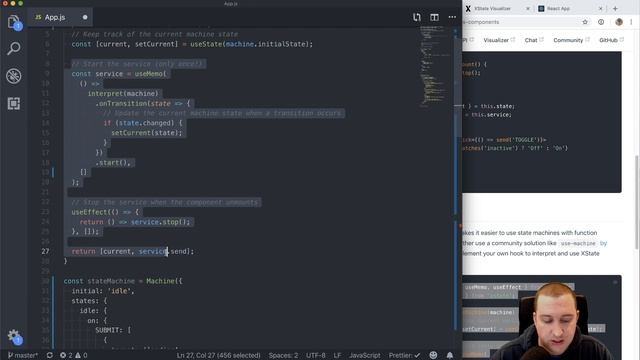Image resolution: width=640 pixels, height=360 pixels.
Task: Open the Explorer view in activity bar
Action: coord(14,22)
